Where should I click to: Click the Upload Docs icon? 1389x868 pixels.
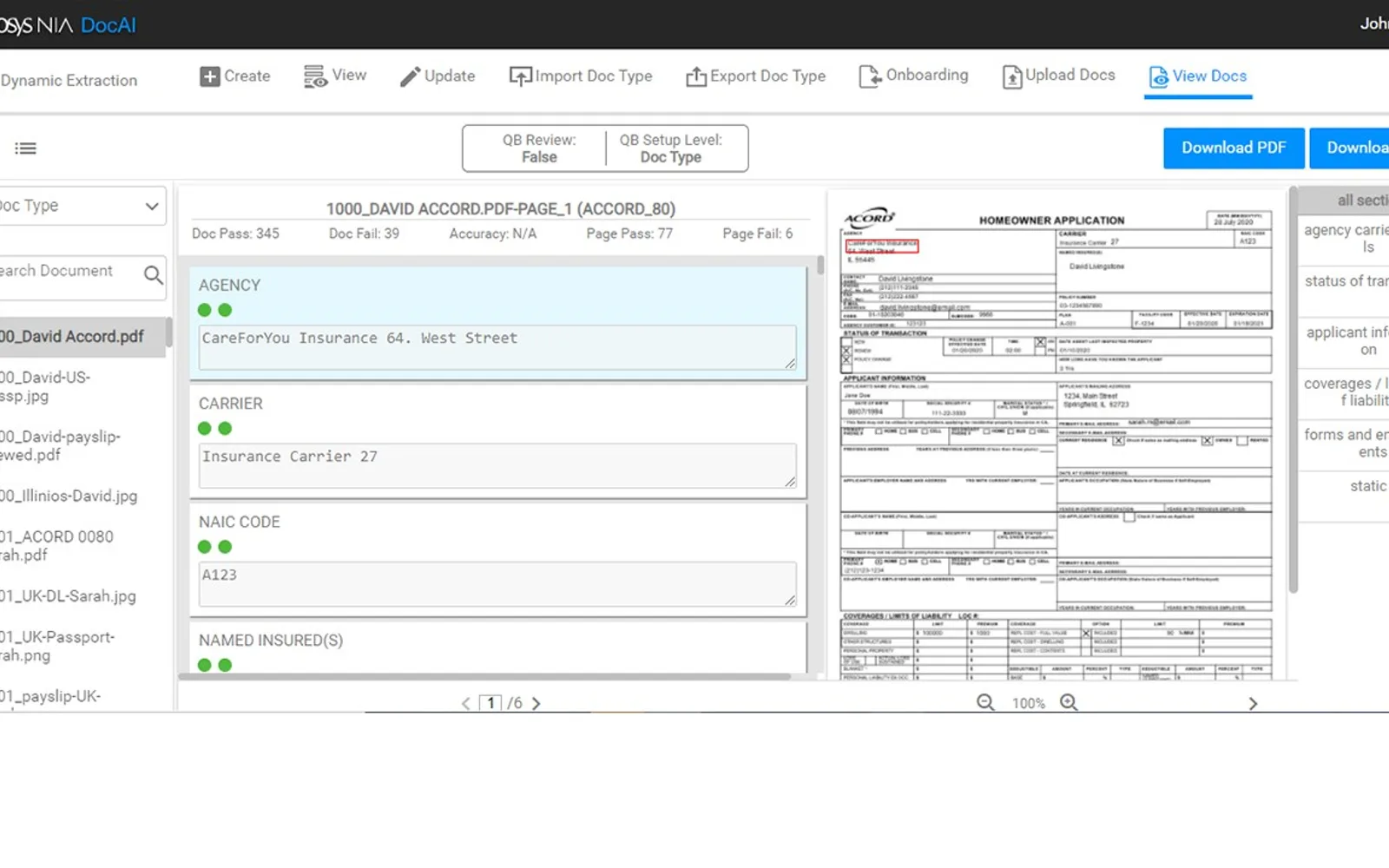tap(1012, 77)
